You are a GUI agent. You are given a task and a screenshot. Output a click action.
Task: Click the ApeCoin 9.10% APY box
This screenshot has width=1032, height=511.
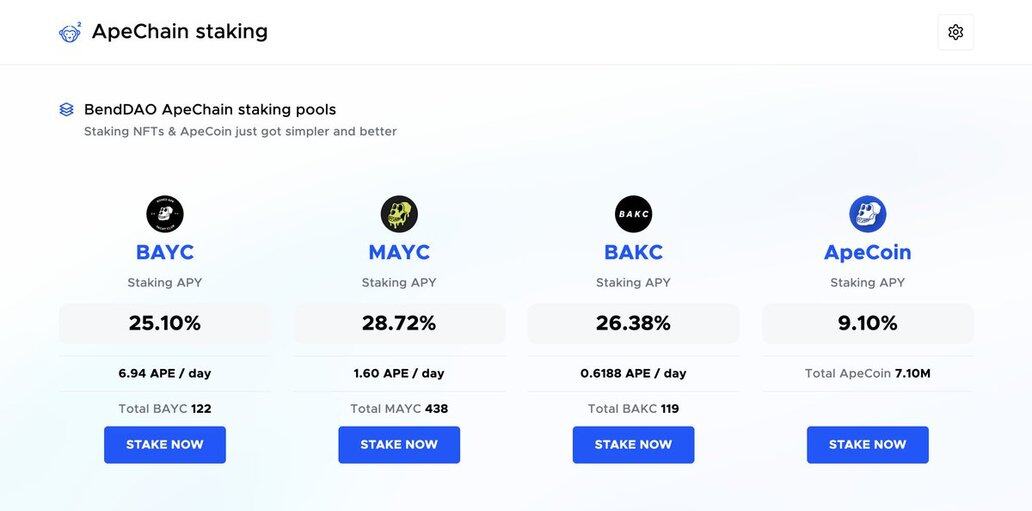867,323
